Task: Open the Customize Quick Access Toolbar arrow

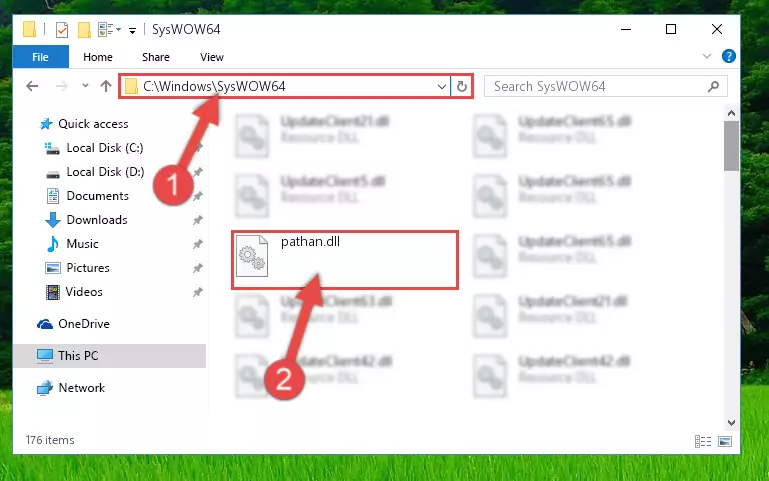Action: click(x=132, y=30)
